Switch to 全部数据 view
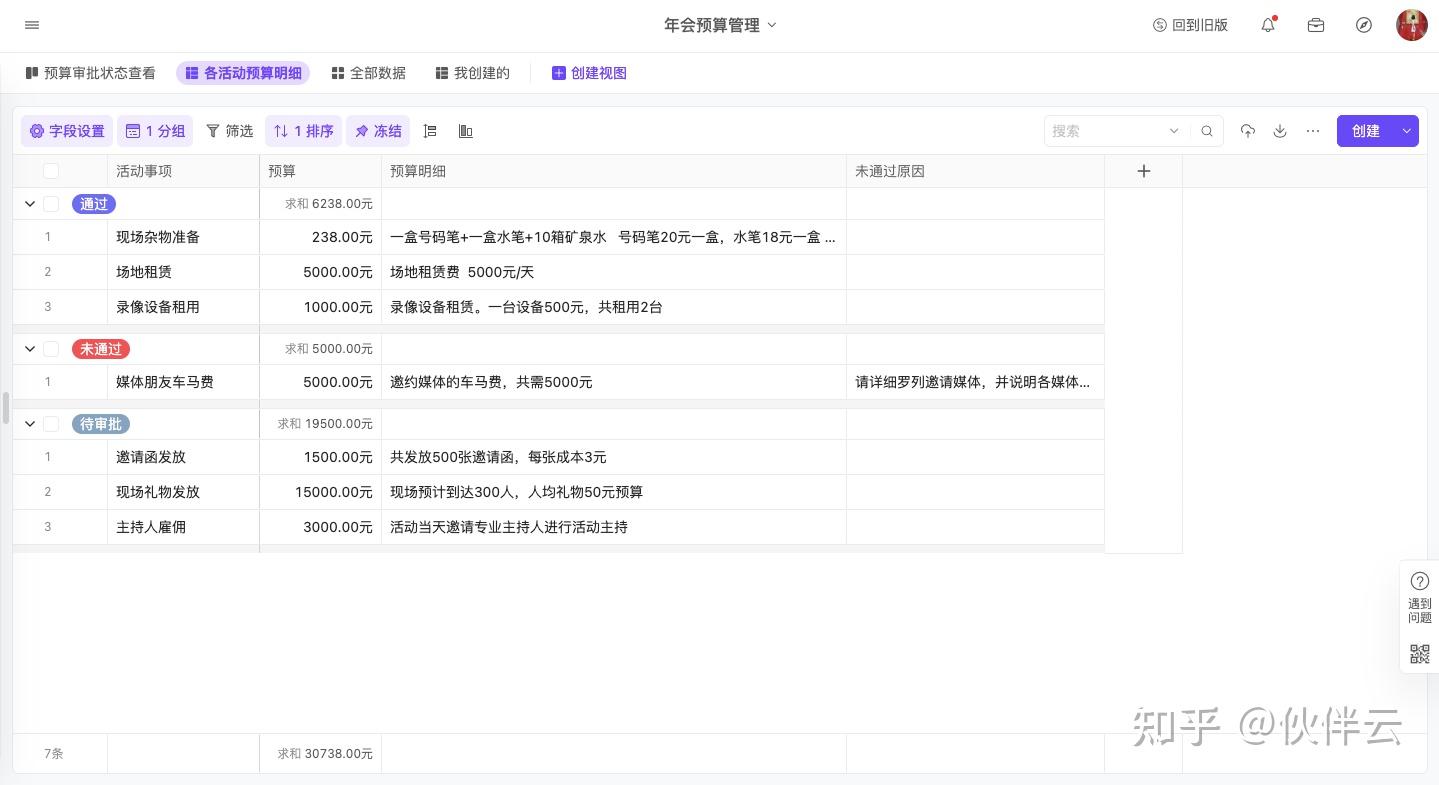Viewport: 1439px width, 785px height. point(368,73)
